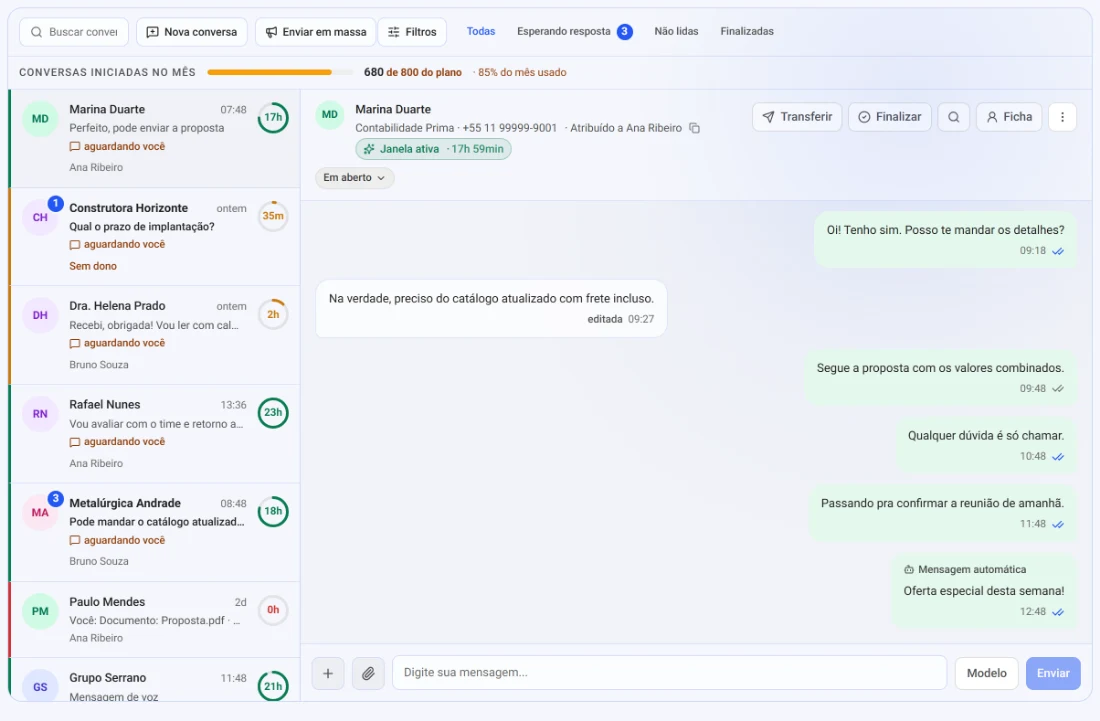Open the three-dot more options menu
Image resolution: width=1100 pixels, height=721 pixels.
point(1062,117)
